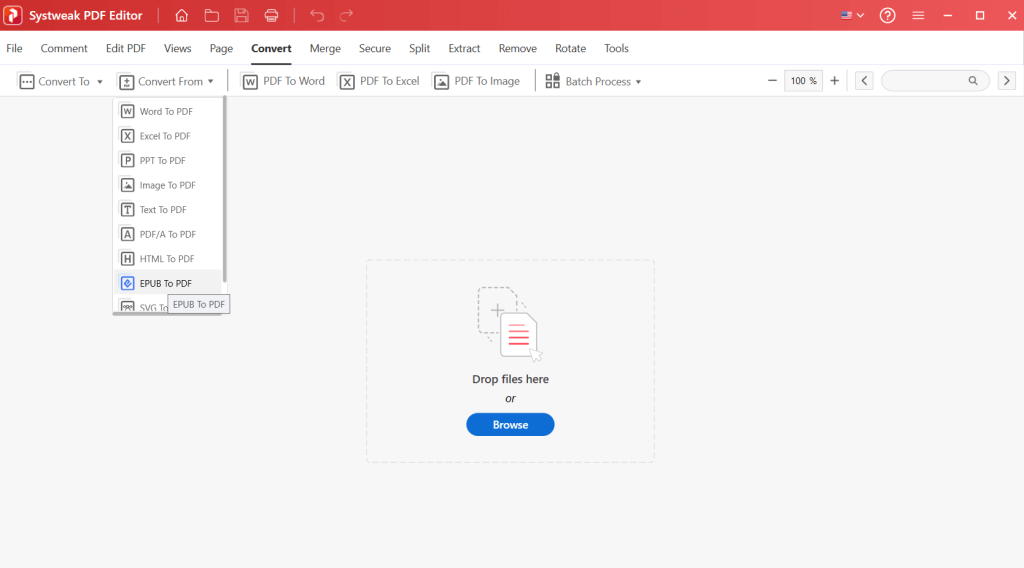Click PDF To Excel button
This screenshot has height=568, width=1024.
click(x=379, y=82)
